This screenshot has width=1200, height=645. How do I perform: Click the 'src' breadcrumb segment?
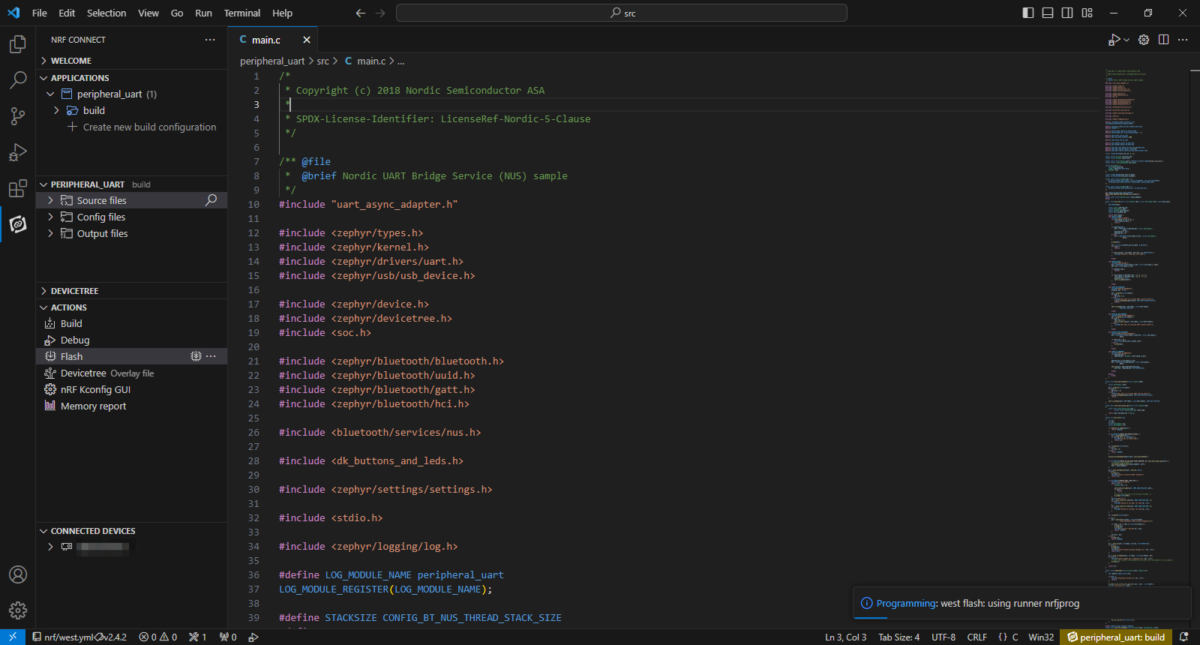(323, 61)
